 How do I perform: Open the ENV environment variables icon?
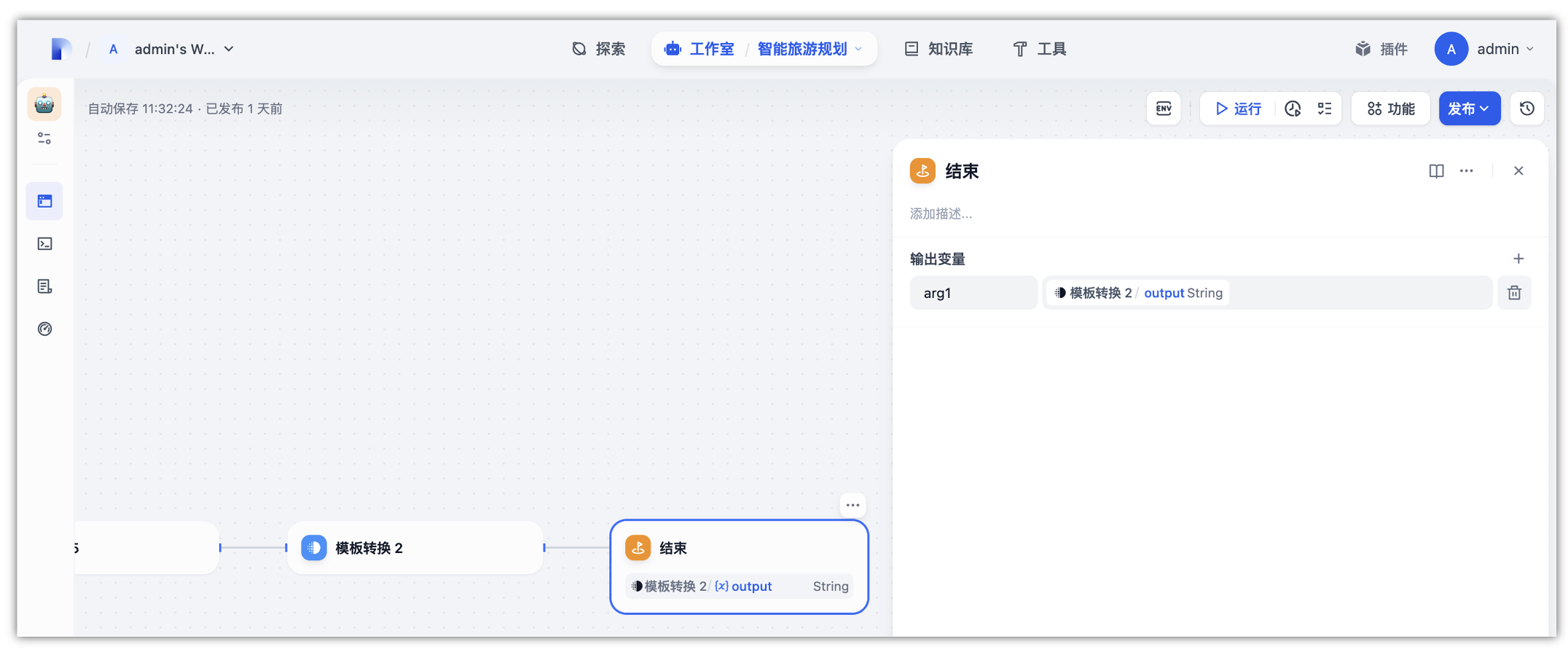[x=1164, y=109]
